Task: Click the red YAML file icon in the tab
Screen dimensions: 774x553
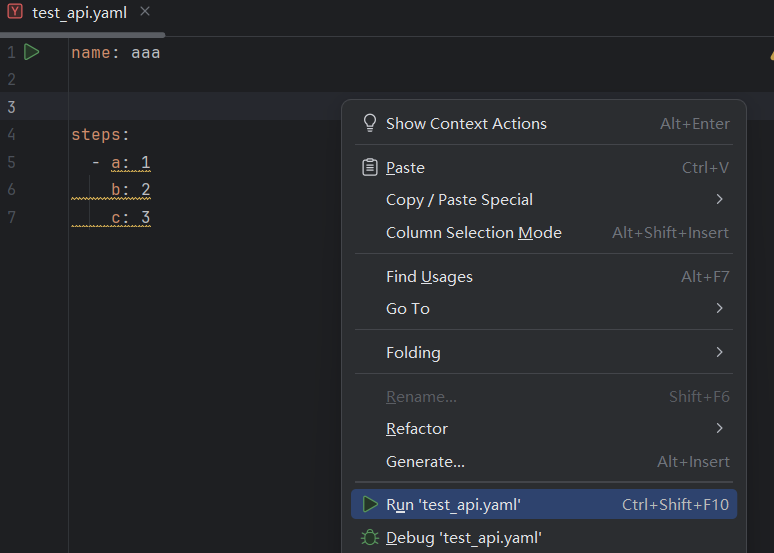Action: tap(16, 13)
